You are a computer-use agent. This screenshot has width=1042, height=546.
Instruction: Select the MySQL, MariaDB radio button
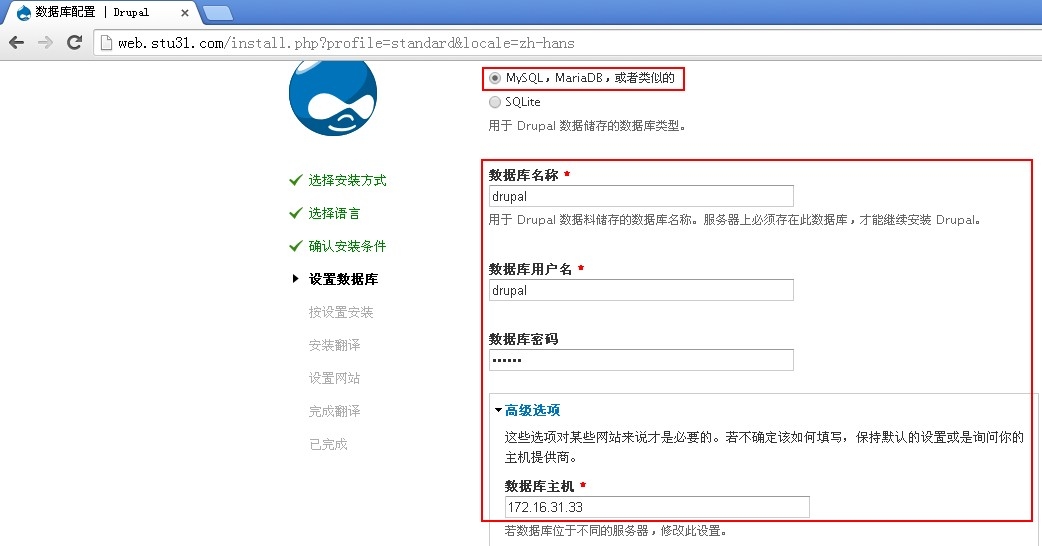pyautogui.click(x=495, y=78)
